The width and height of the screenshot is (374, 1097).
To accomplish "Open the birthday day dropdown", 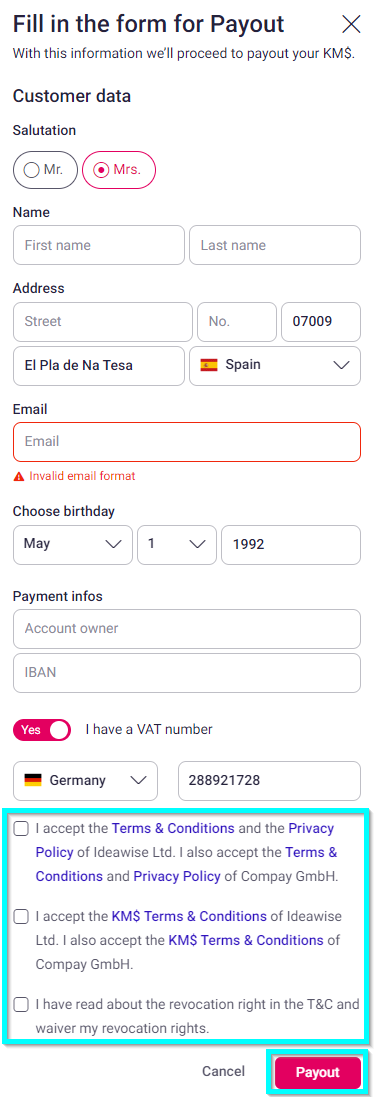I will click(177, 544).
